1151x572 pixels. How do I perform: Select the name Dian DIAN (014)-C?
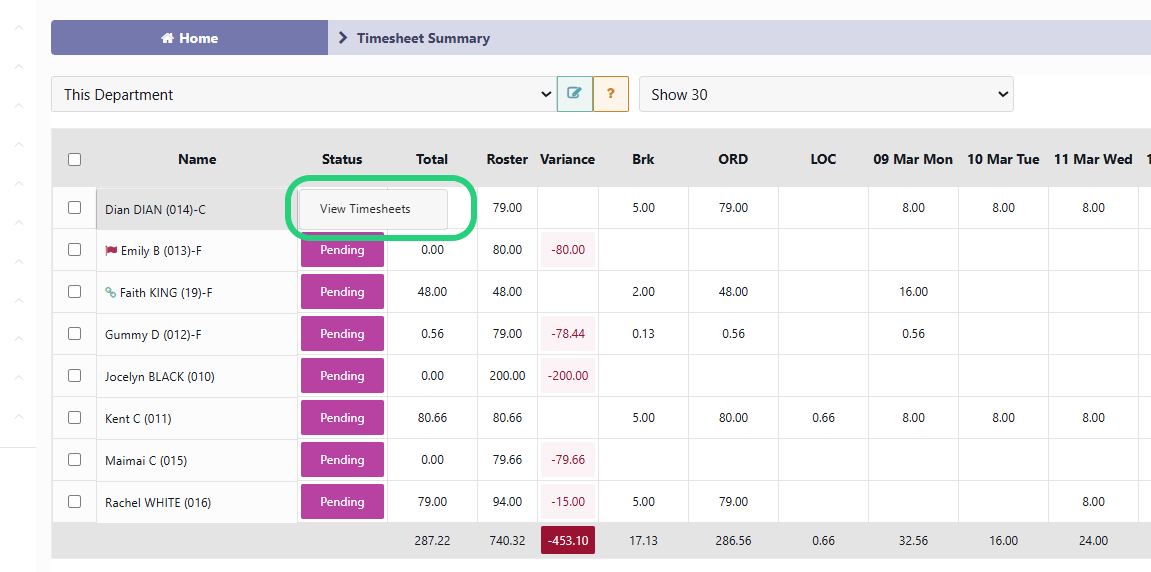pos(156,209)
